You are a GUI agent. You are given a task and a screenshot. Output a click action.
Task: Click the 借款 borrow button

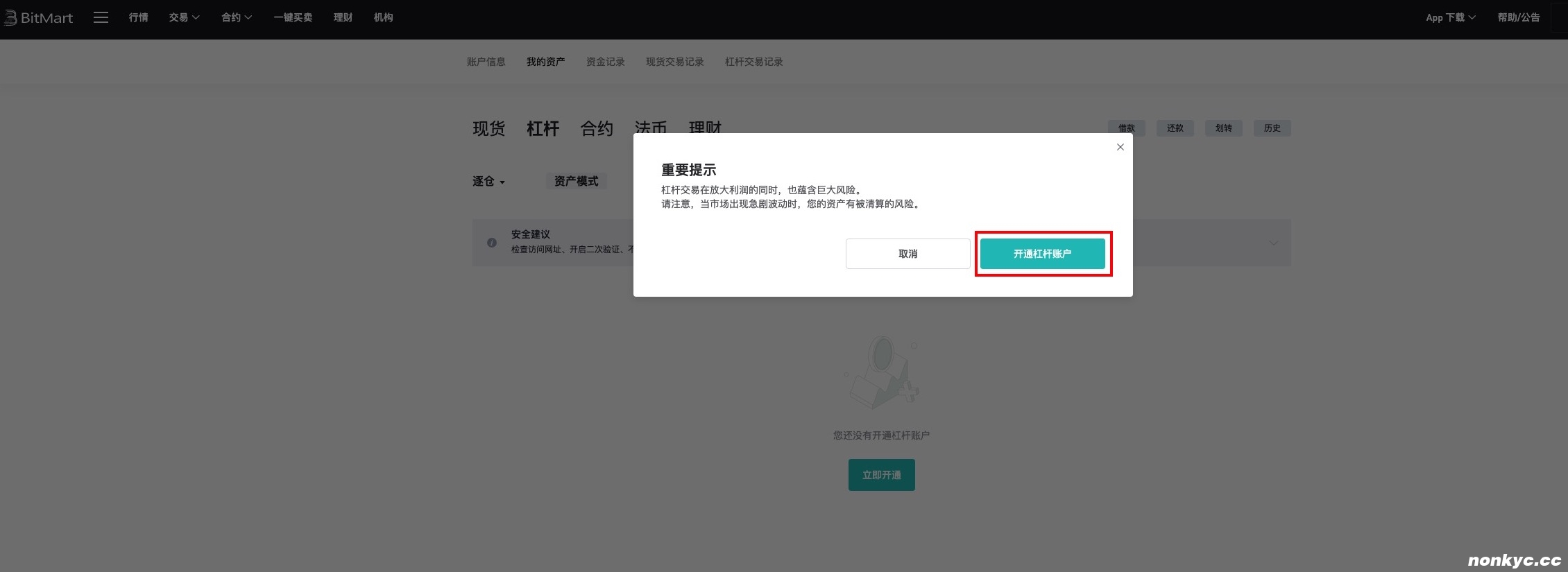coord(1126,128)
